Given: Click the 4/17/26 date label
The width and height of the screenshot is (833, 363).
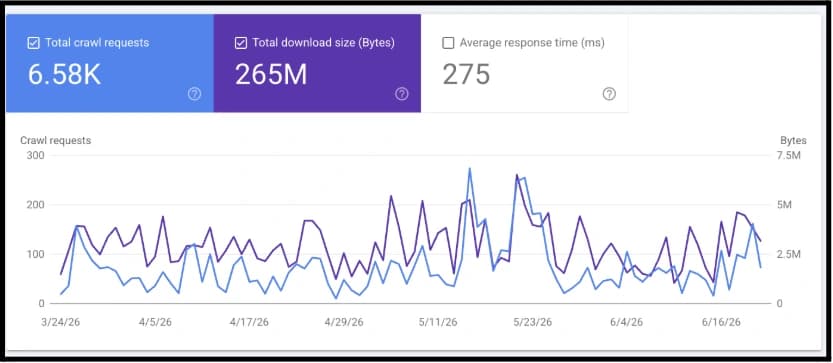Looking at the screenshot, I should 250,322.
